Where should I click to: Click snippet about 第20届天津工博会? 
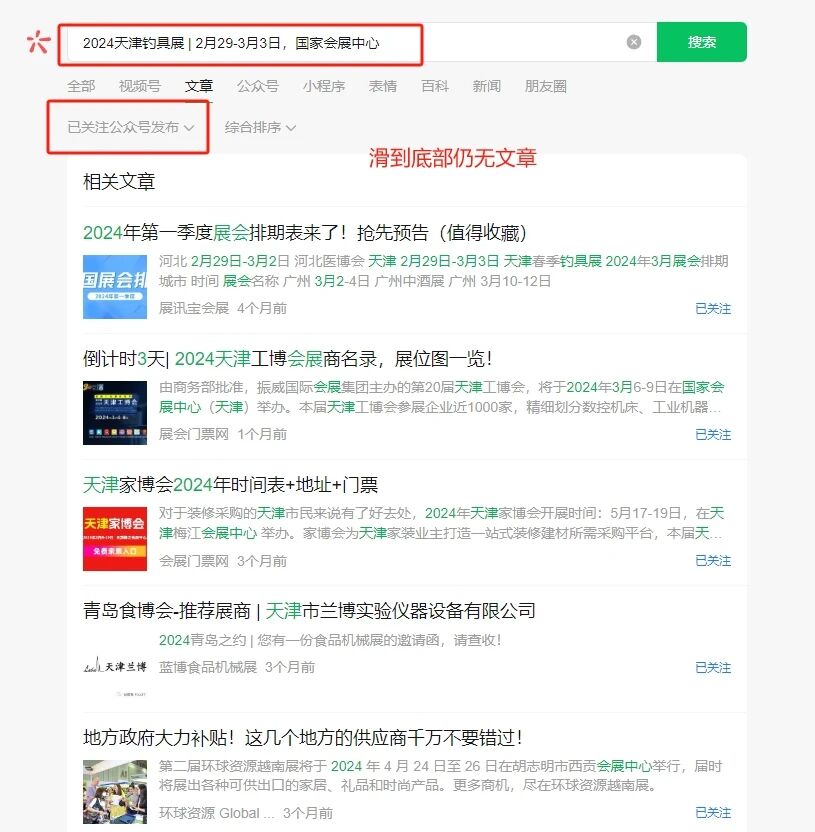click(x=441, y=397)
